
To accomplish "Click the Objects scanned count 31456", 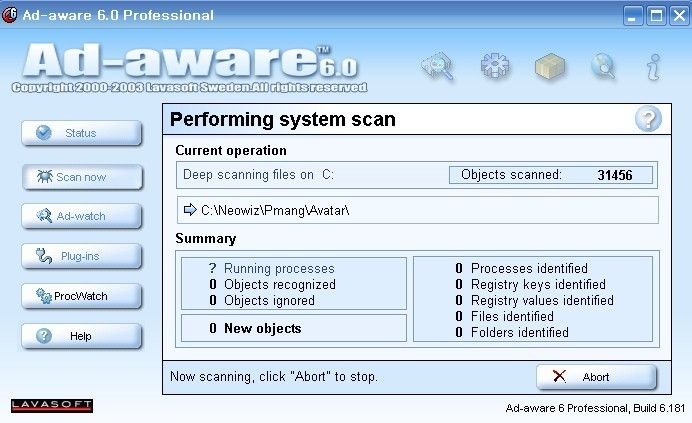I will click(615, 175).
